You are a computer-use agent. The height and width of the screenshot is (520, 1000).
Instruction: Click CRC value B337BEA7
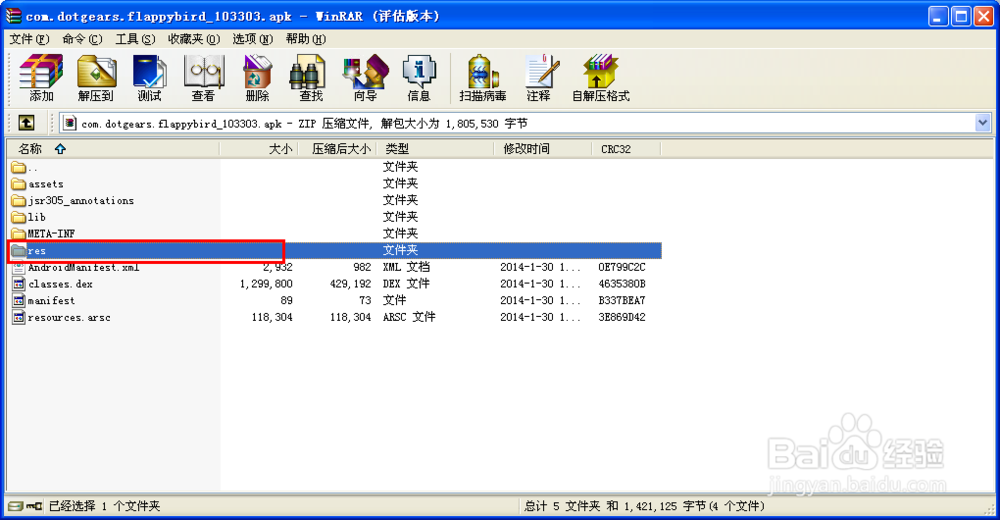point(622,301)
